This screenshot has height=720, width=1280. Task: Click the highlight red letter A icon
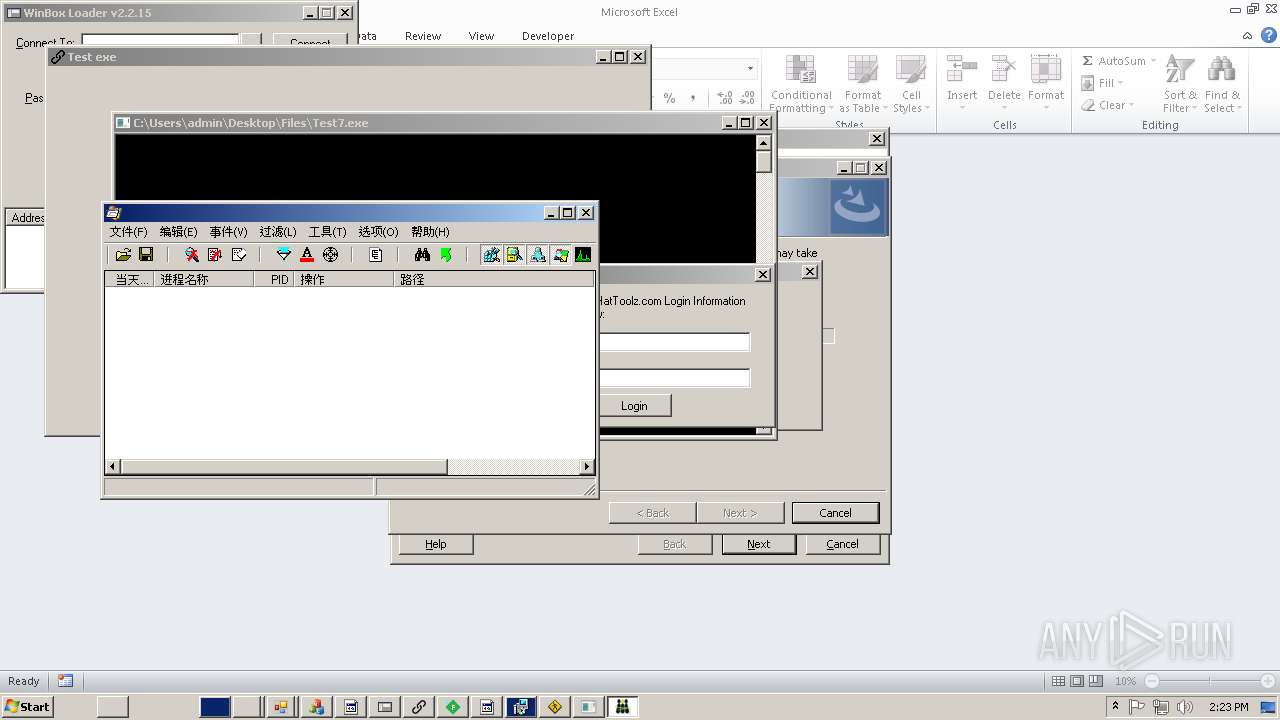click(307, 255)
